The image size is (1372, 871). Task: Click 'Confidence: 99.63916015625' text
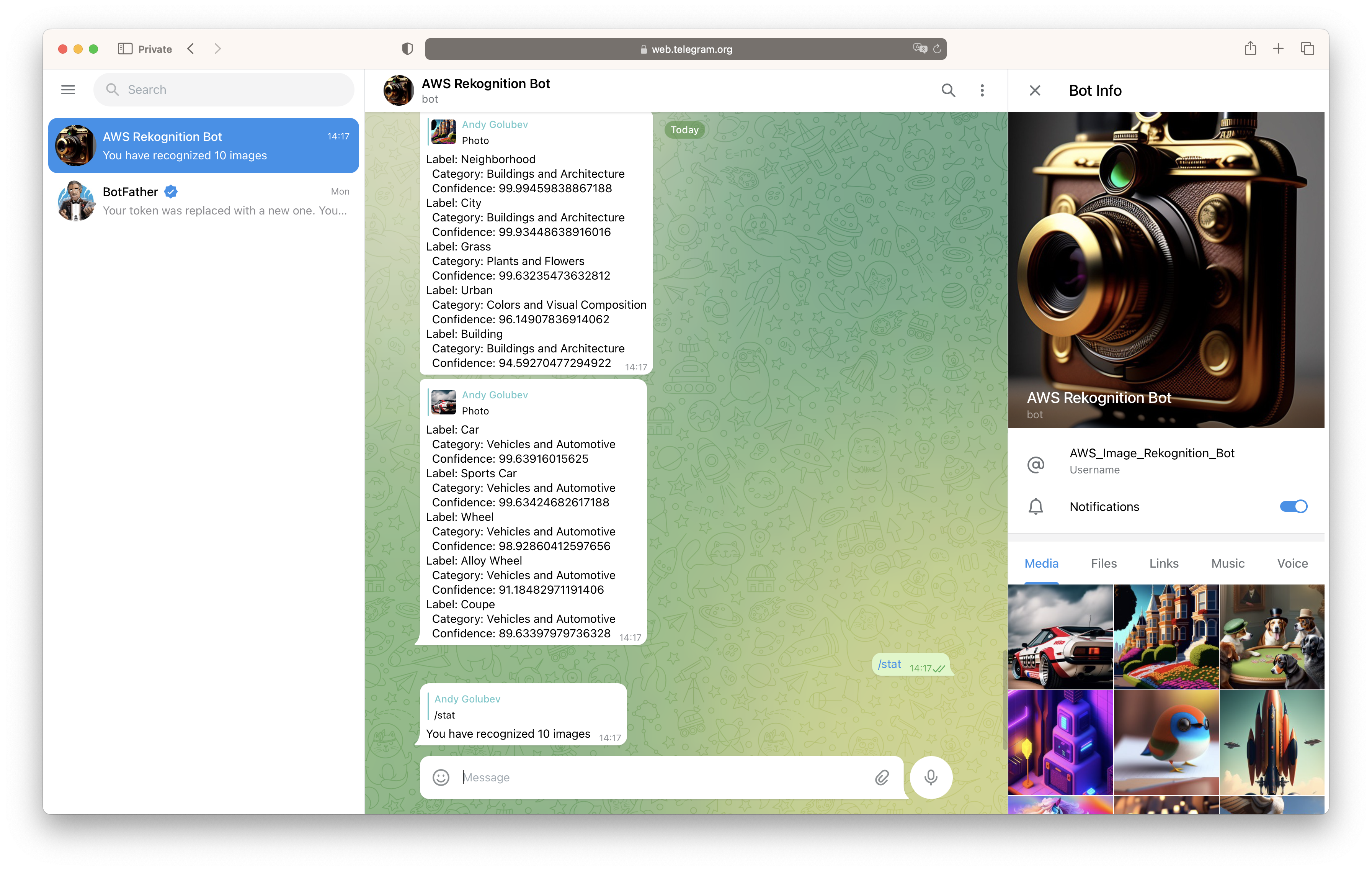[x=510, y=459]
